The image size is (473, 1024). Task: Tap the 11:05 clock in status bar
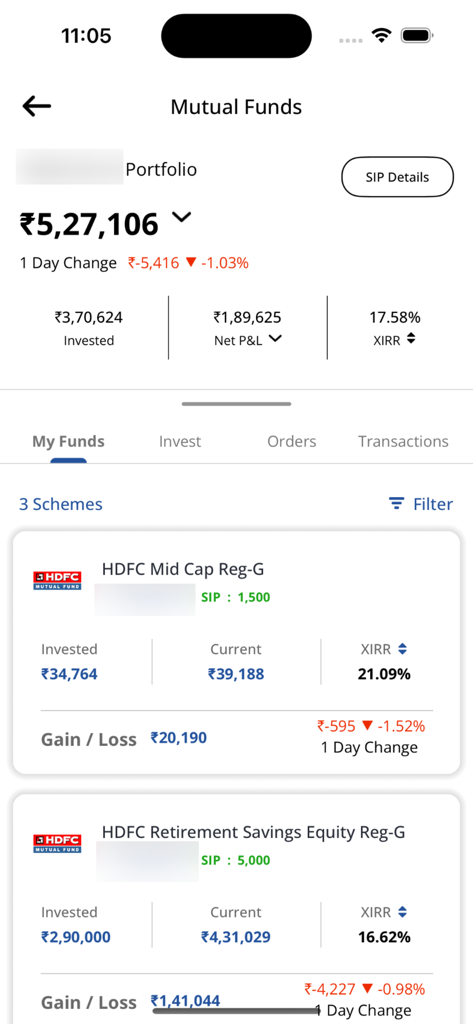click(86, 35)
